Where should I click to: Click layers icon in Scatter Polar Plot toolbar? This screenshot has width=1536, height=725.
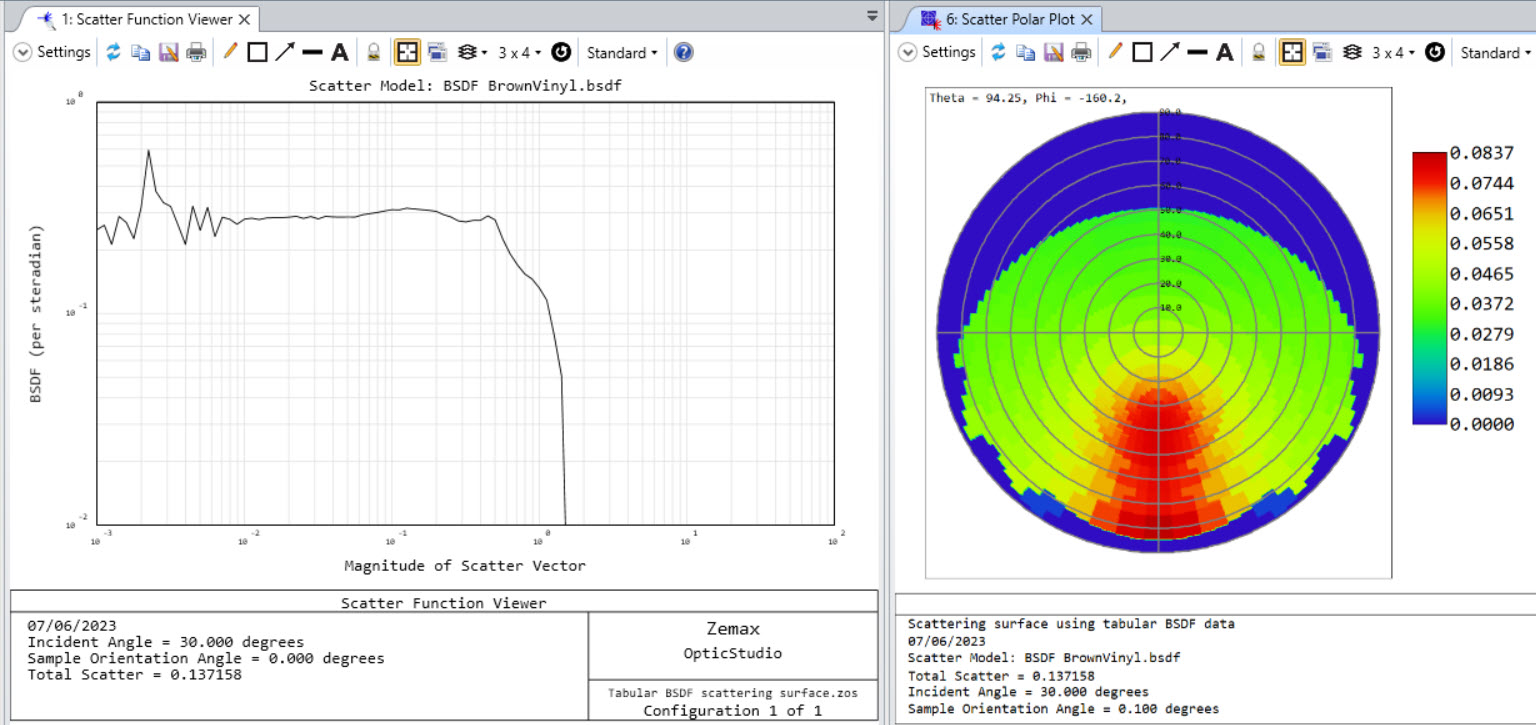point(1352,52)
